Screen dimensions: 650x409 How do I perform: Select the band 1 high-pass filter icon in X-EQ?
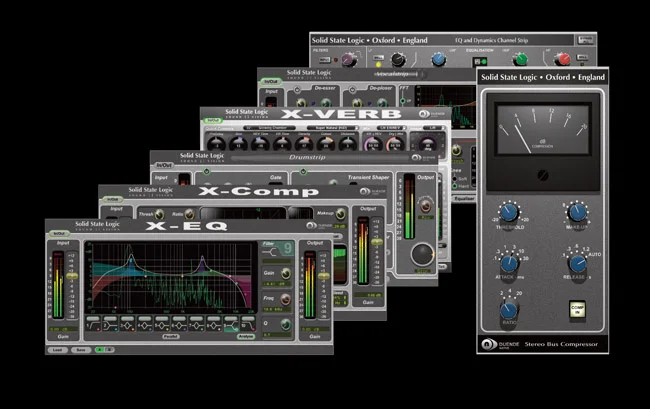click(93, 324)
